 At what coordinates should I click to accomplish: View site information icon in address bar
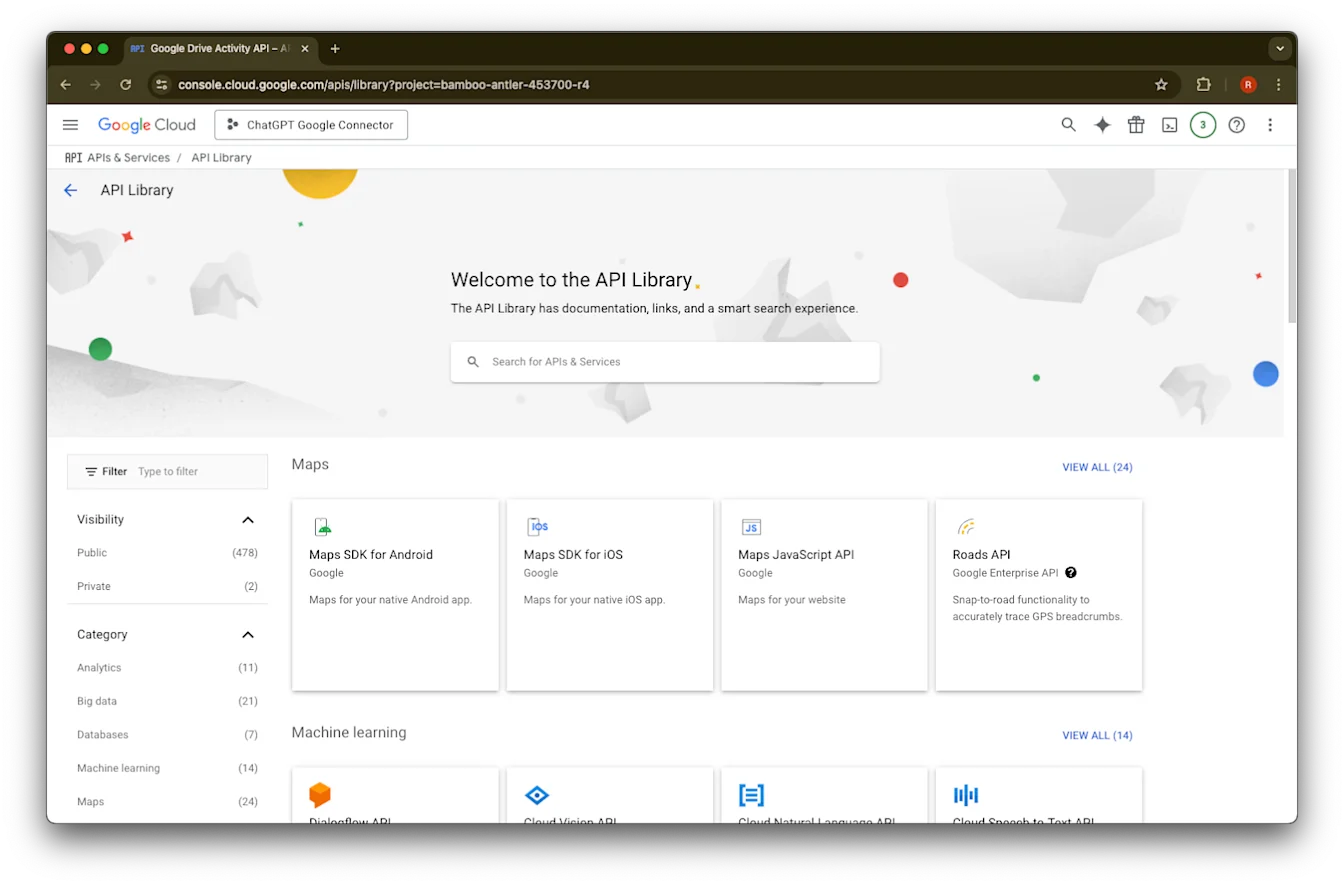[x=162, y=85]
